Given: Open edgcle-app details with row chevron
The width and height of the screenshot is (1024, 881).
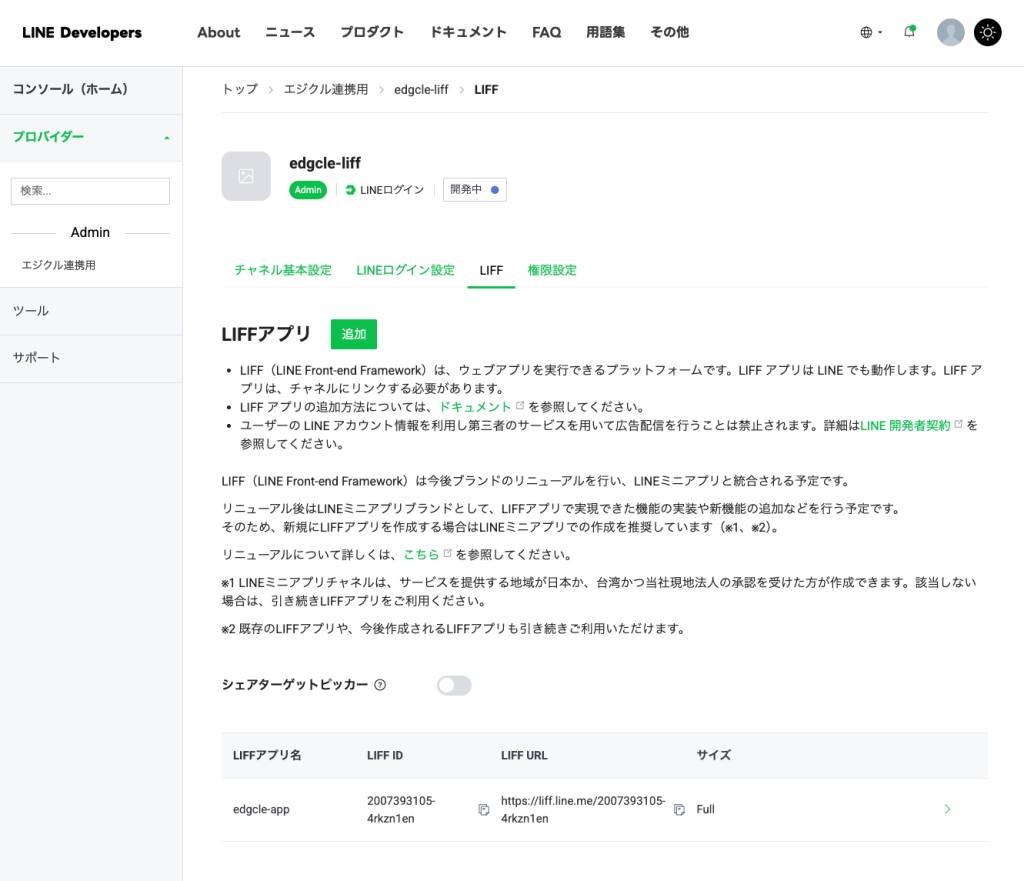Looking at the screenshot, I should click(947, 809).
